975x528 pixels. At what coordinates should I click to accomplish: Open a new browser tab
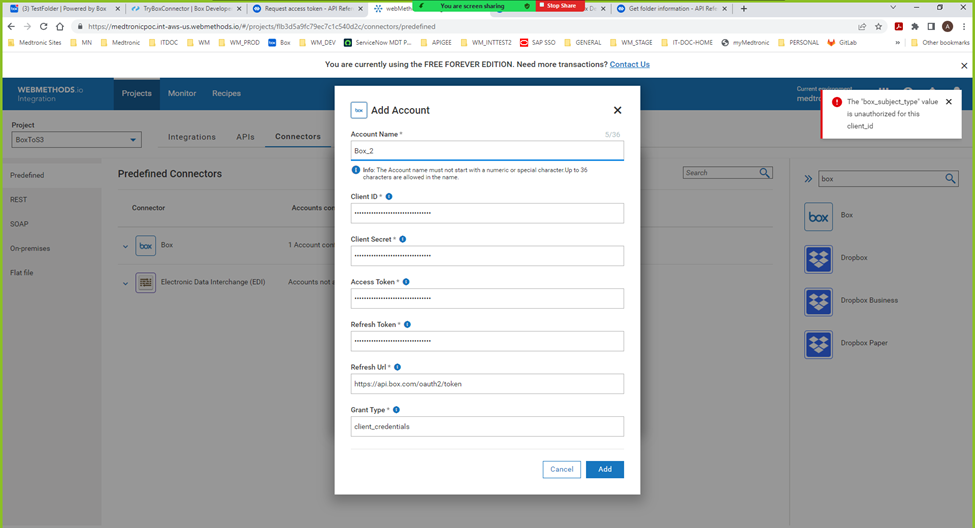coord(744,9)
